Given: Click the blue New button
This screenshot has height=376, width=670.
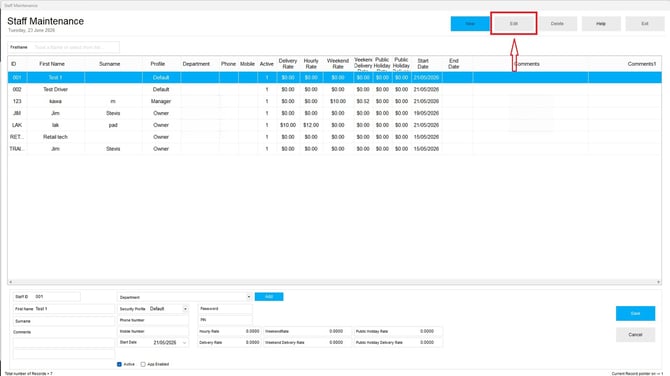Looking at the screenshot, I should (x=470, y=24).
